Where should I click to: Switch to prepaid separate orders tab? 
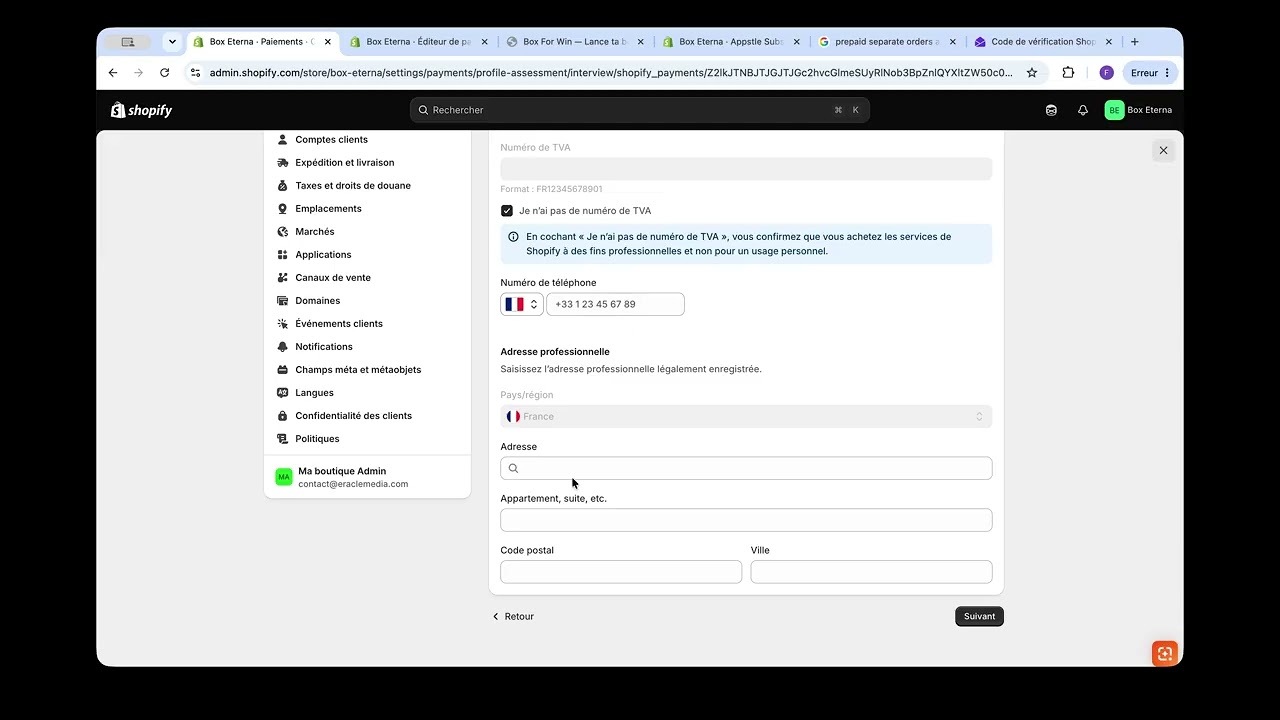tap(887, 42)
